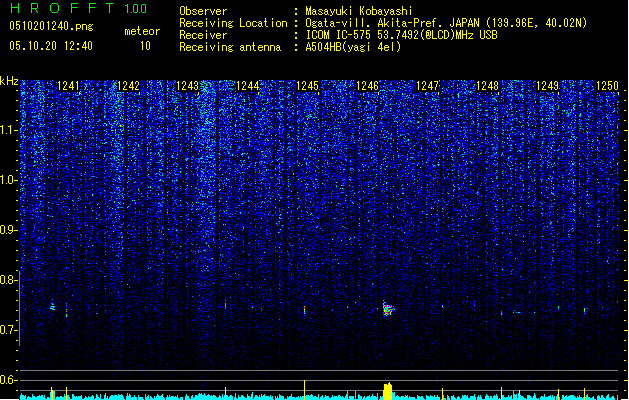629x400 pixels.
Task: Click the 1247 time marker
Action: [x=428, y=86]
